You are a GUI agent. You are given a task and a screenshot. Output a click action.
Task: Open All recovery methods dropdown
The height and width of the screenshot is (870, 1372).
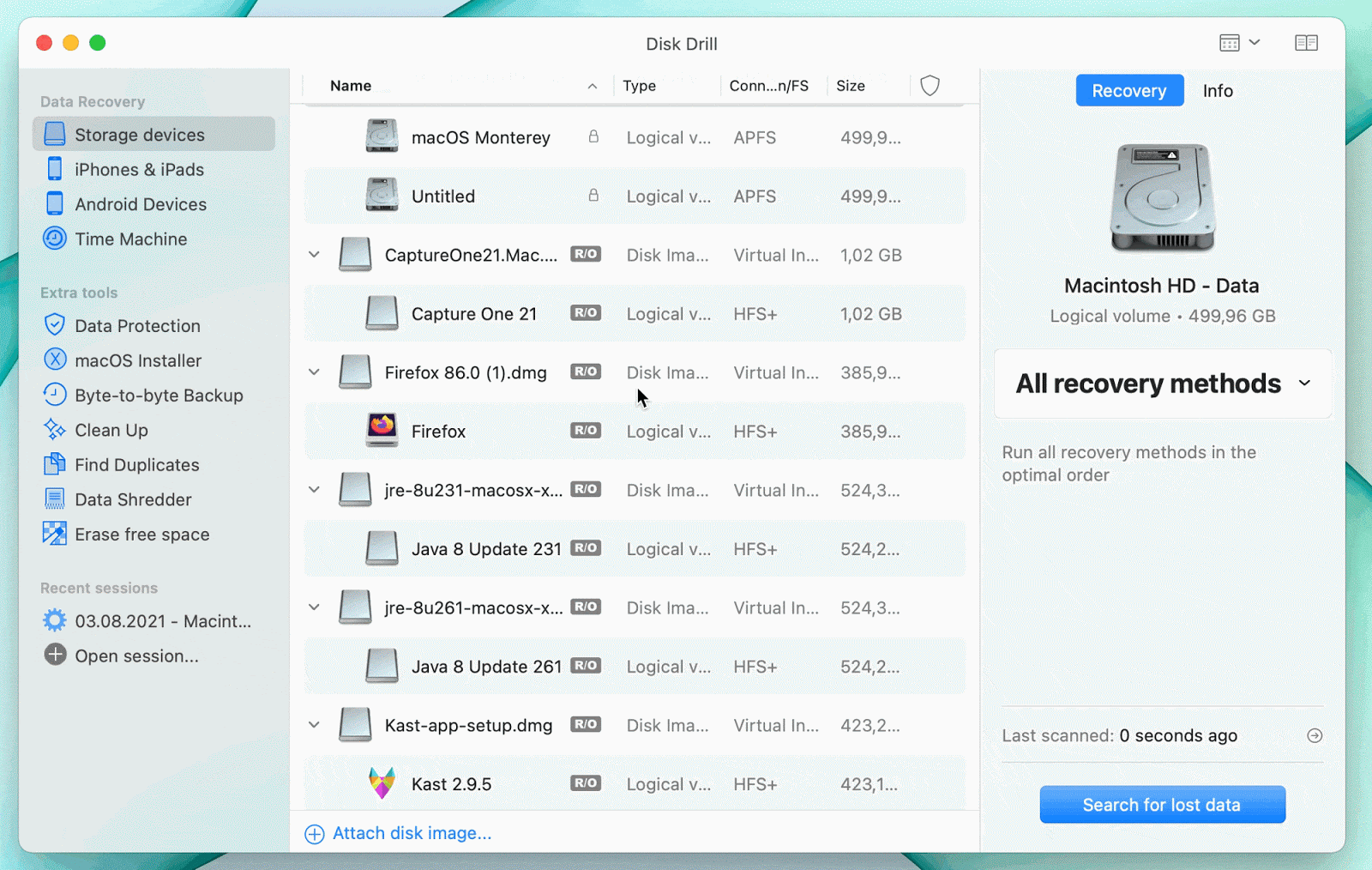[1163, 384]
